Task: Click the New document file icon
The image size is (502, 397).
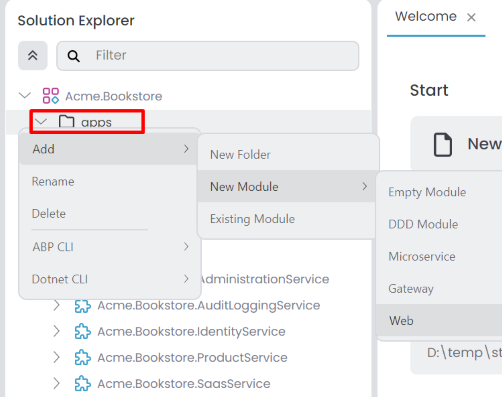Action: tap(443, 144)
